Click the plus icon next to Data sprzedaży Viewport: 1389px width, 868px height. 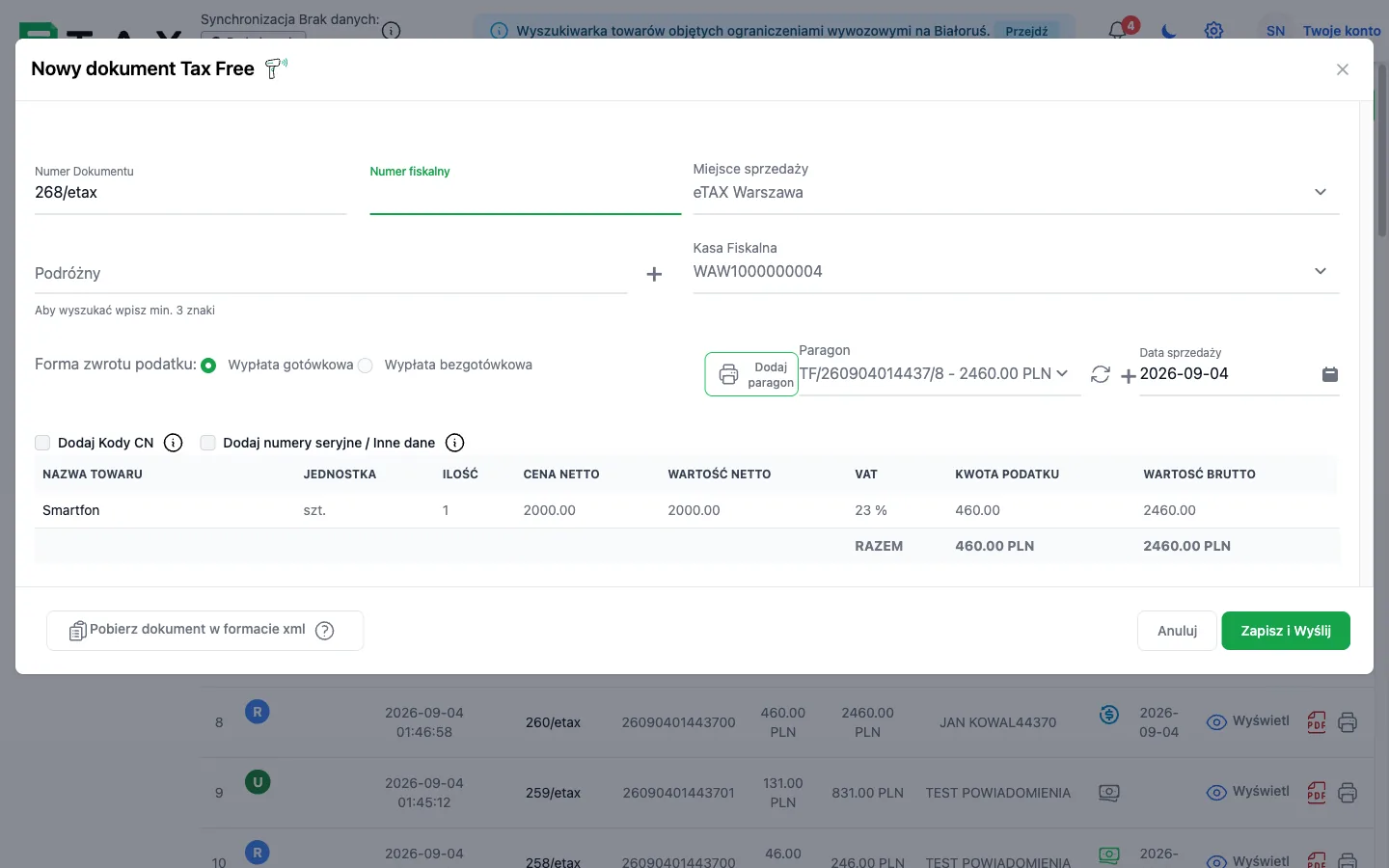(x=1128, y=376)
